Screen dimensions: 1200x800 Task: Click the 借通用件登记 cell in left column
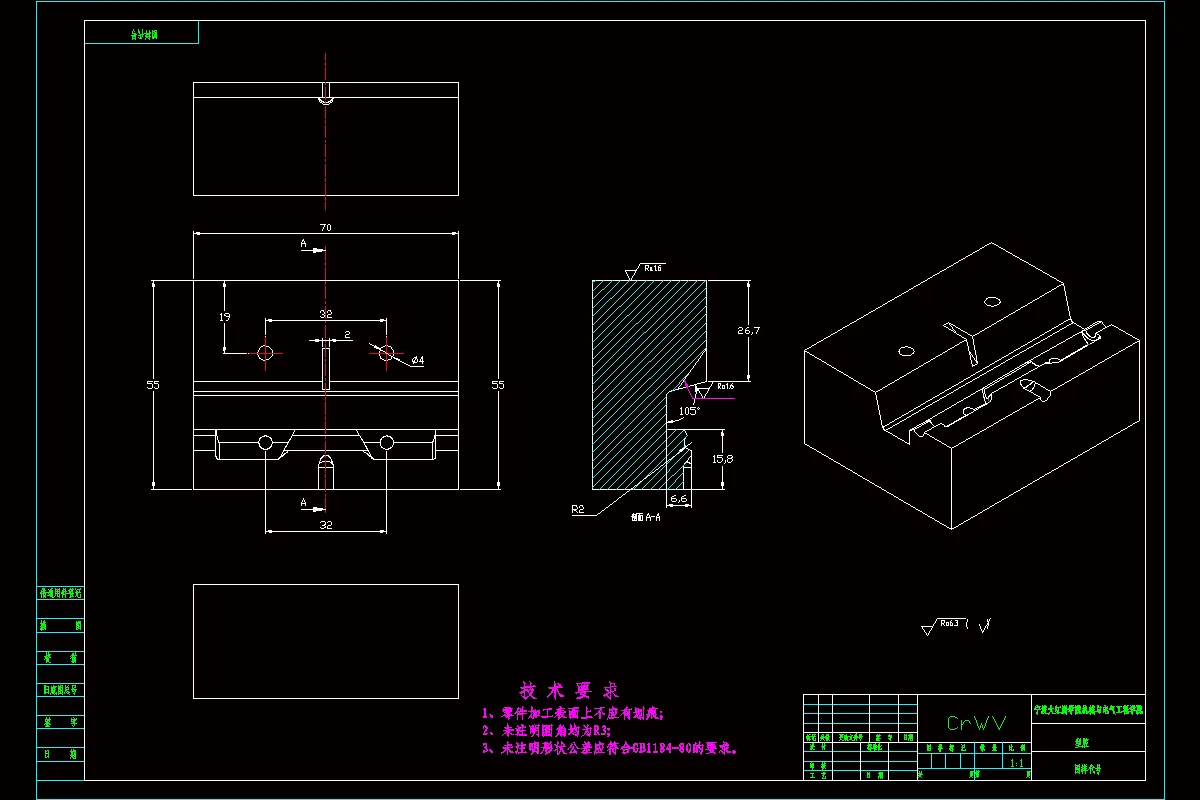pos(61,593)
